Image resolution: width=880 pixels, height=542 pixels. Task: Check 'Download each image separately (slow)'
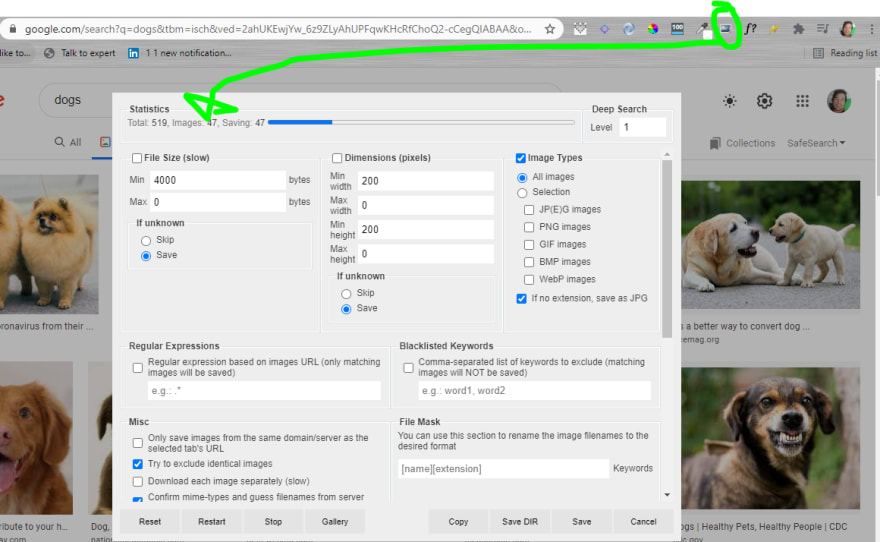pyautogui.click(x=138, y=481)
